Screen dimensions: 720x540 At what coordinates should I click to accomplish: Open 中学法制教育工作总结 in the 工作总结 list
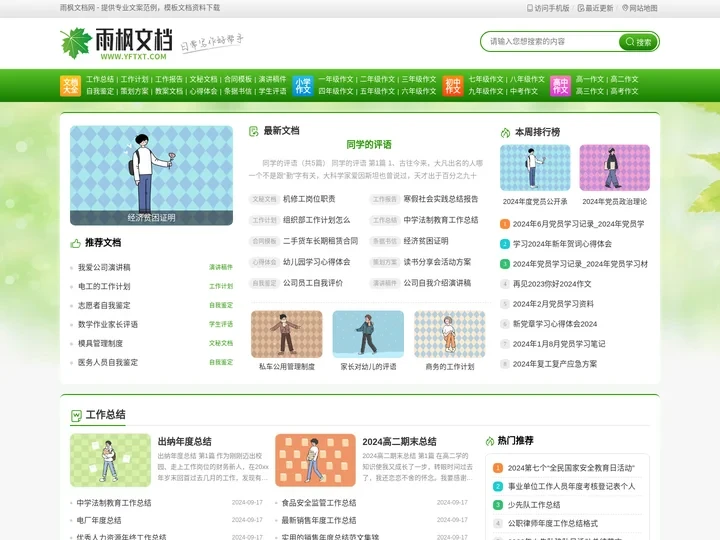(x=114, y=503)
